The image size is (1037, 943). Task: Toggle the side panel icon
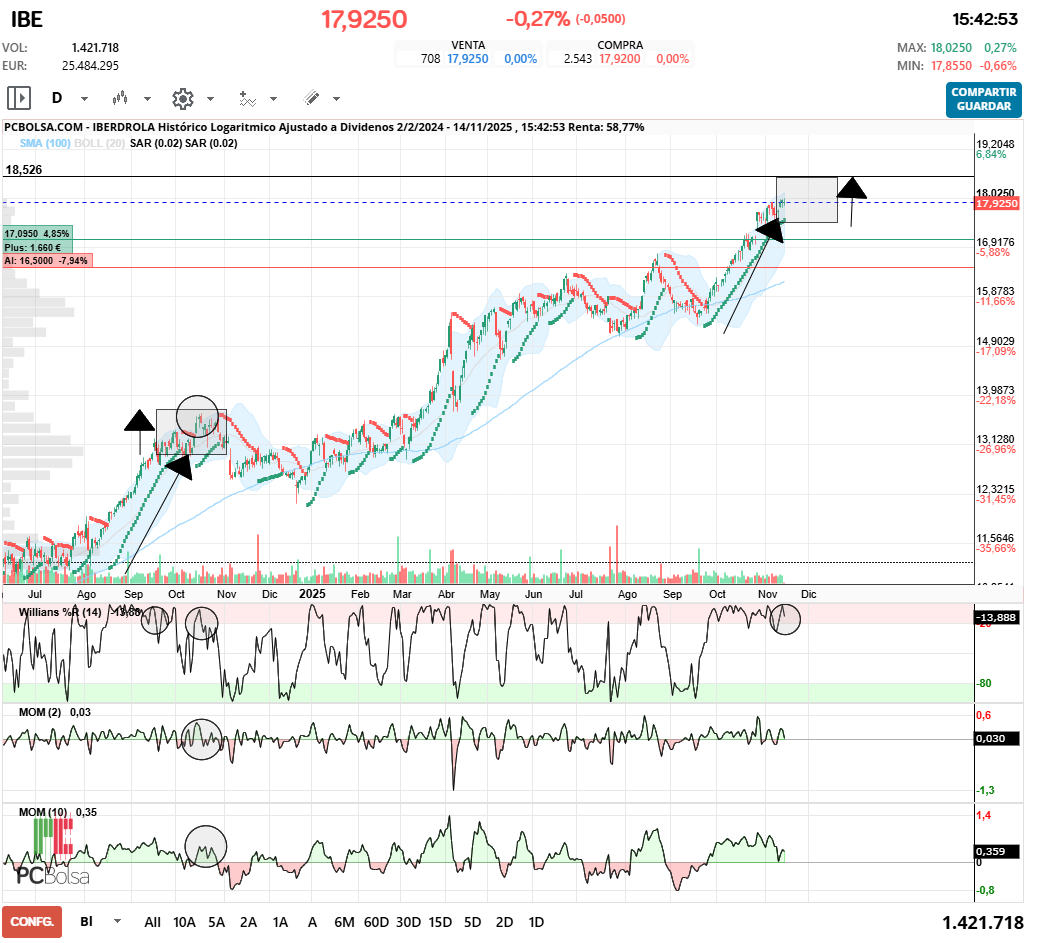(19, 98)
